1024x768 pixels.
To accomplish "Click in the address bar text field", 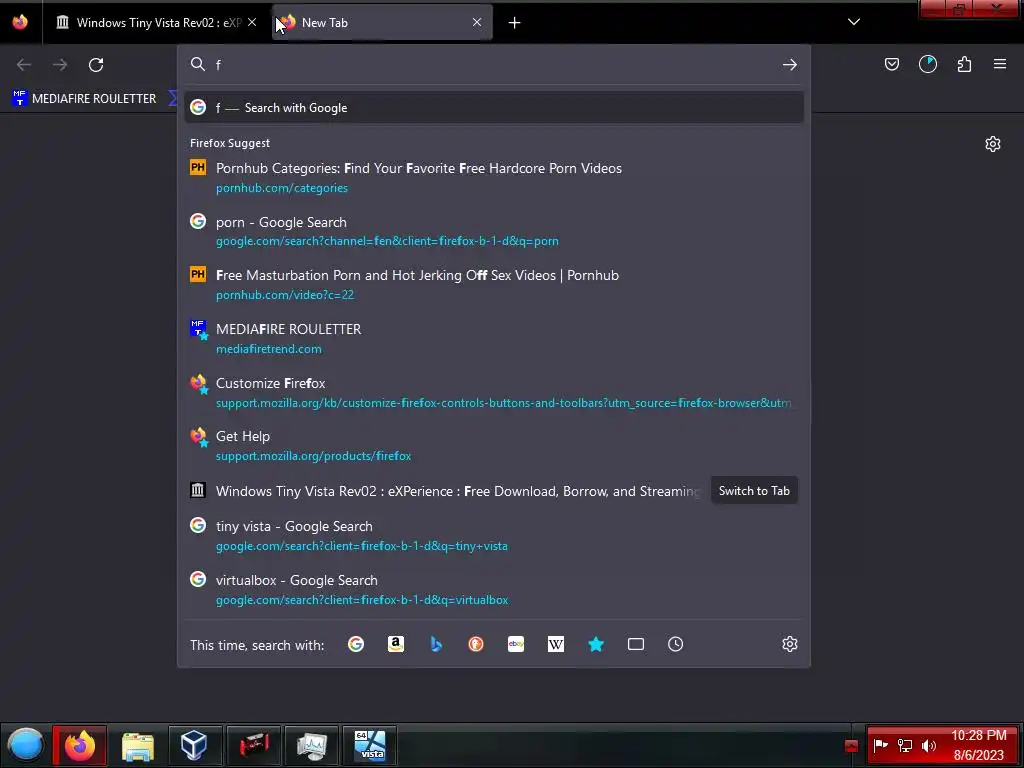I will pos(494,65).
